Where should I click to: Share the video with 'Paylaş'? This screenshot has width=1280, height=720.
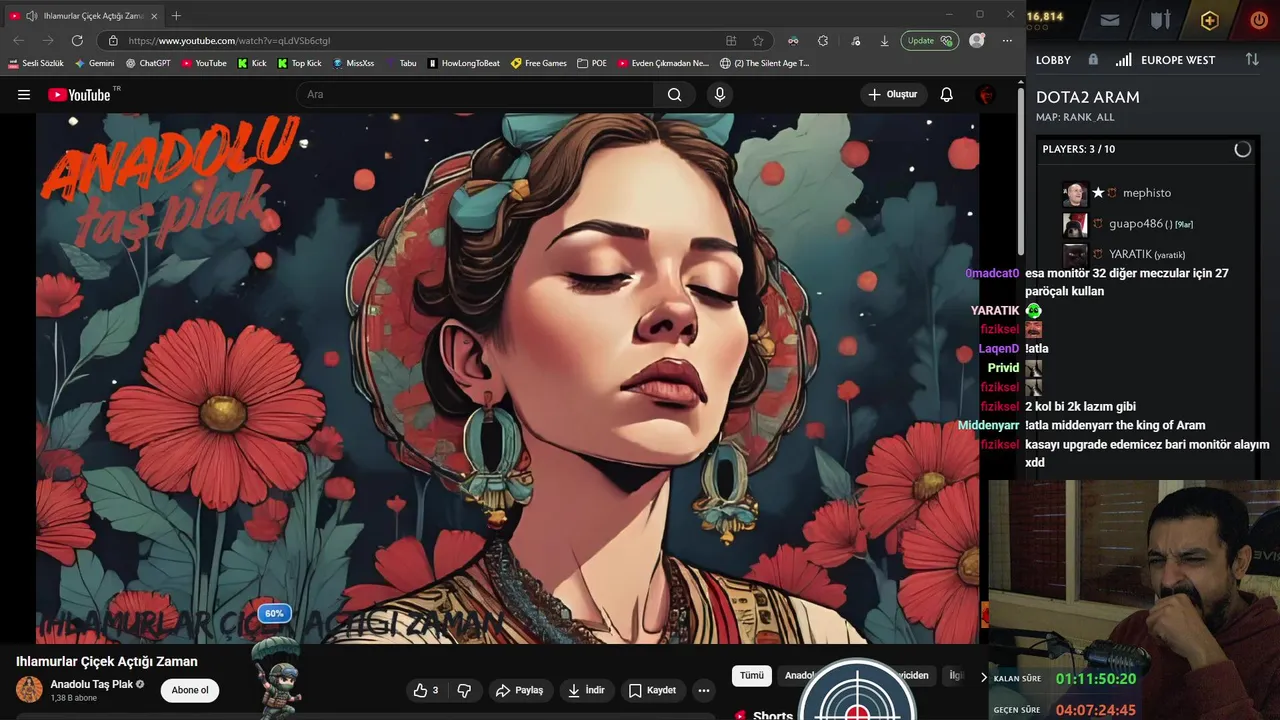coord(519,690)
